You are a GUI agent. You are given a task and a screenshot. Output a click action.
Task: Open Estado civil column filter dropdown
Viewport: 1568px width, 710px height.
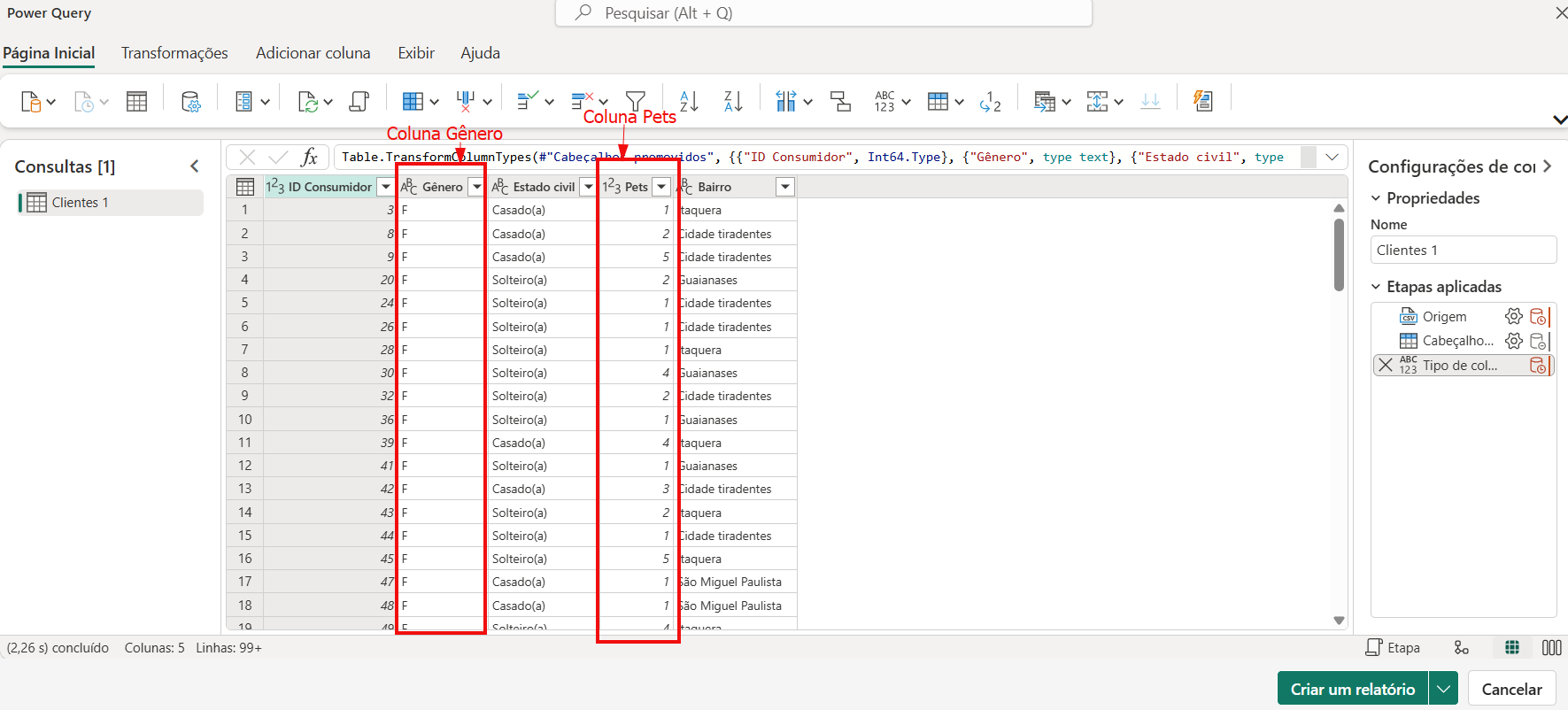588,187
